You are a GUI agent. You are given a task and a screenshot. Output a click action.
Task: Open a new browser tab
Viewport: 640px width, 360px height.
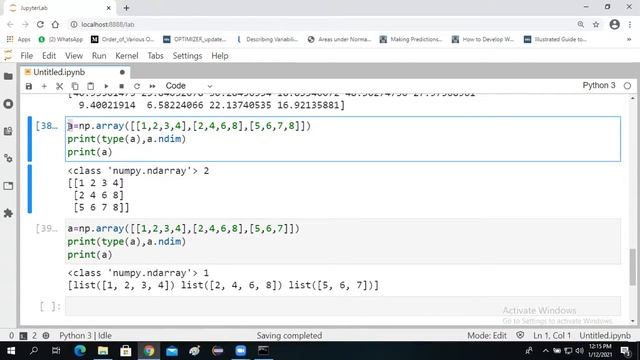pyautogui.click(x=127, y=8)
